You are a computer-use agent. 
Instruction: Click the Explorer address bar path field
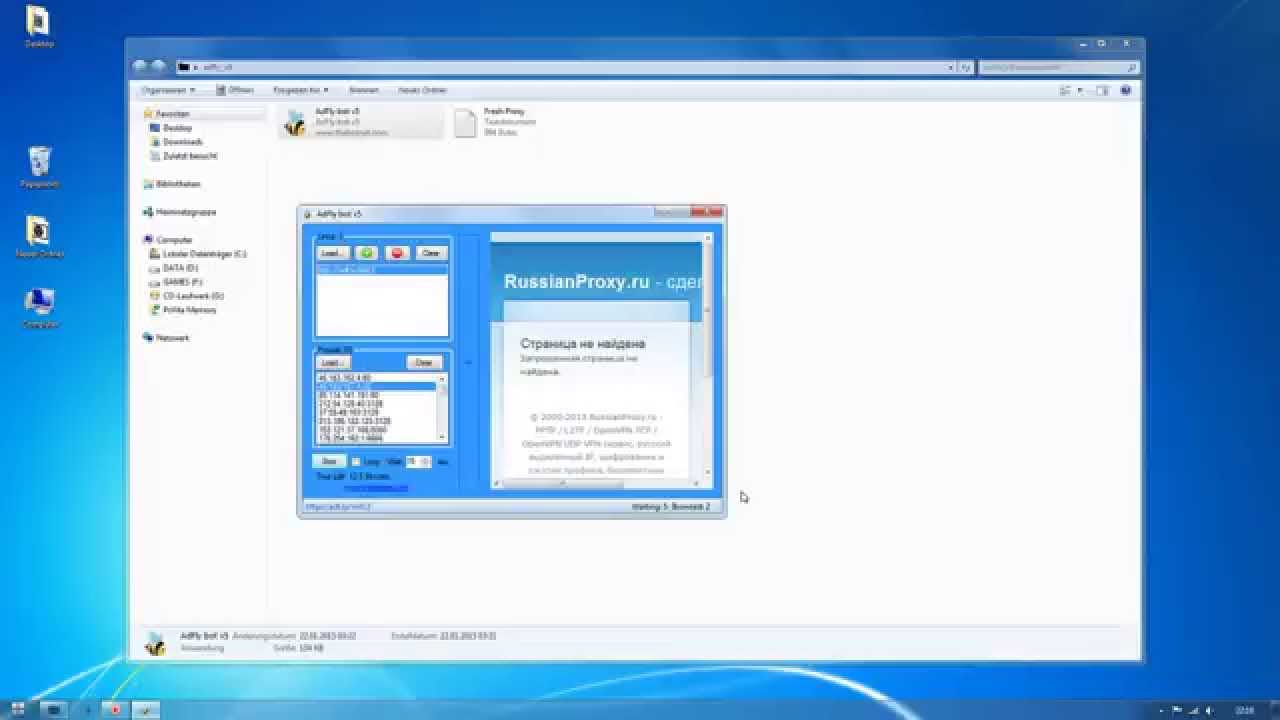[560, 67]
